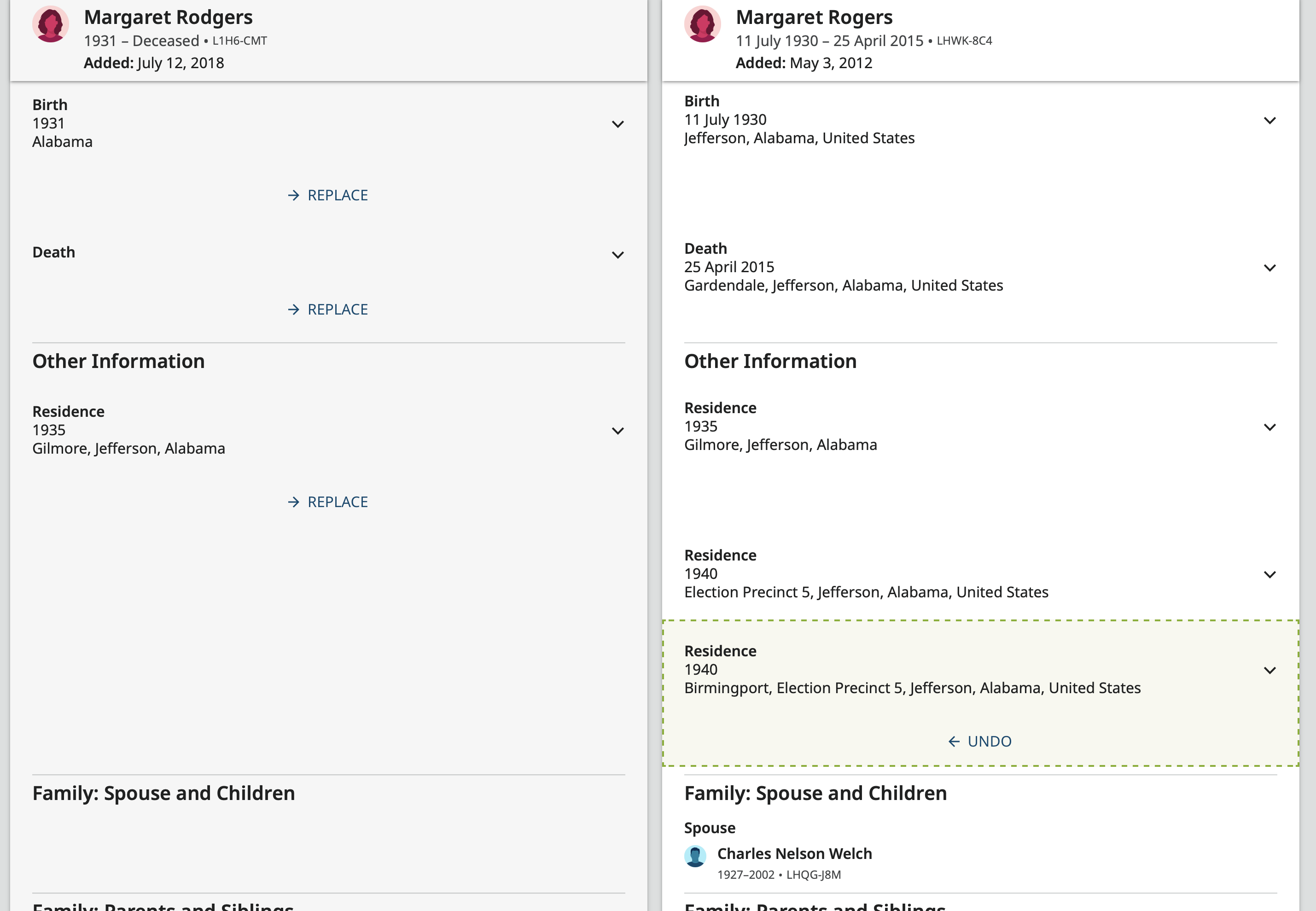Screen dimensions: 1316x911
Task: Click Margaret Rogers portrait avatar on right
Action: click(x=702, y=24)
